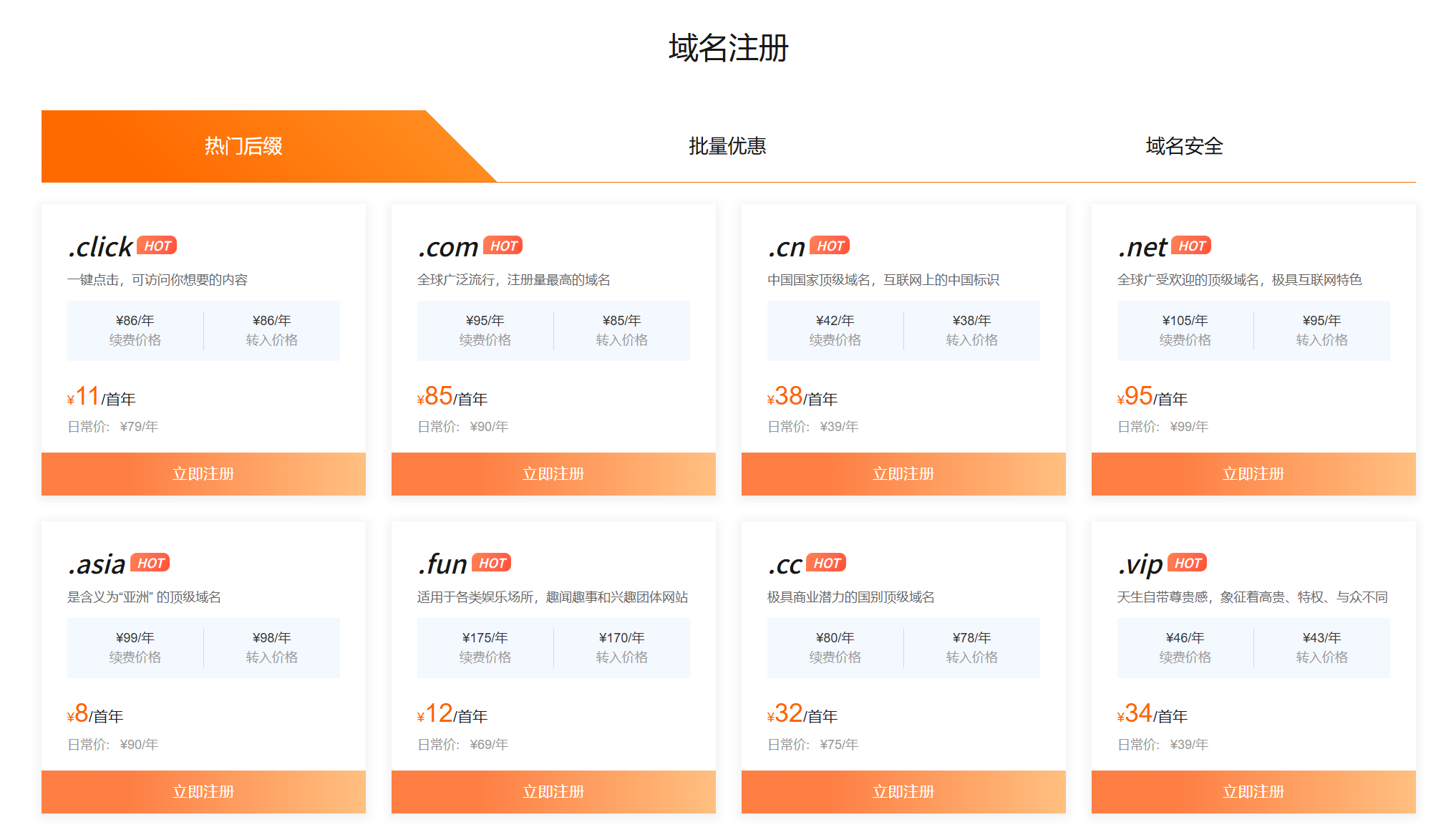
Task: Click the HOT badge beside .net
Action: (x=1191, y=246)
